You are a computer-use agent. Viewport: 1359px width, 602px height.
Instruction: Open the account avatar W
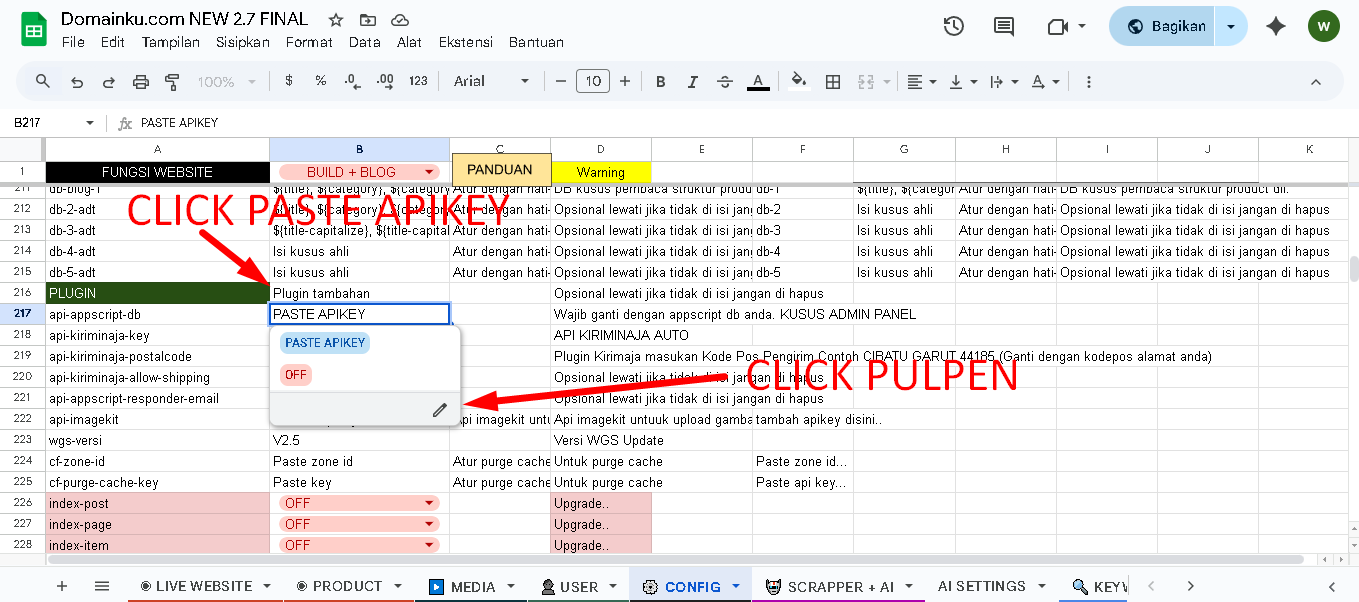pos(1324,26)
